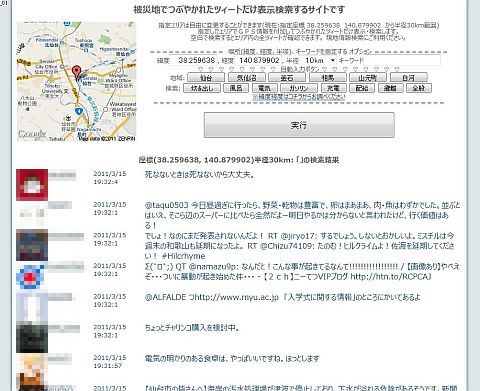Open the blue-and-red circle avatar
Image resolution: width=480 pixels, height=391 pixels.
31,276
